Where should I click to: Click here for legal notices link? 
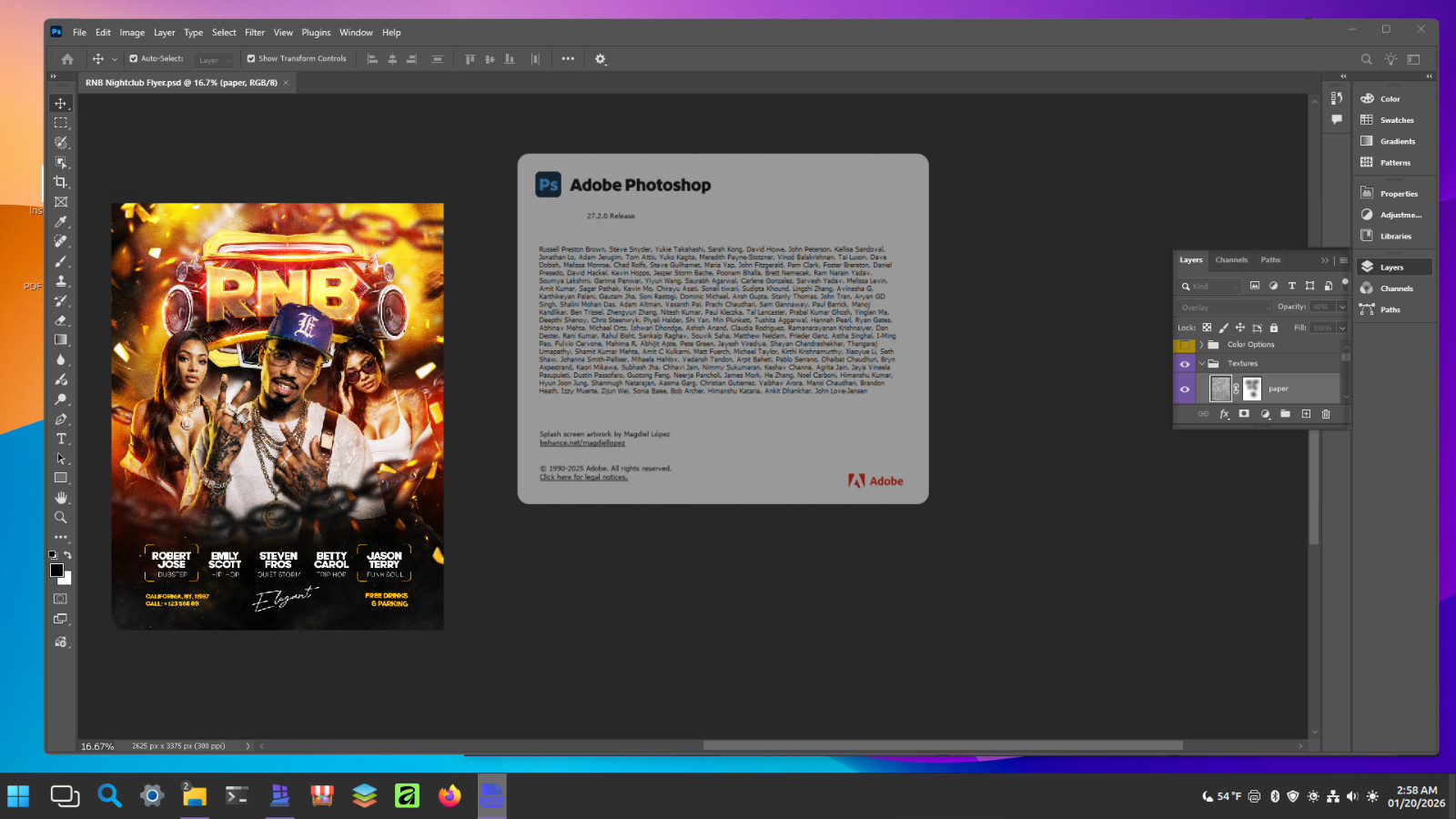583,478
